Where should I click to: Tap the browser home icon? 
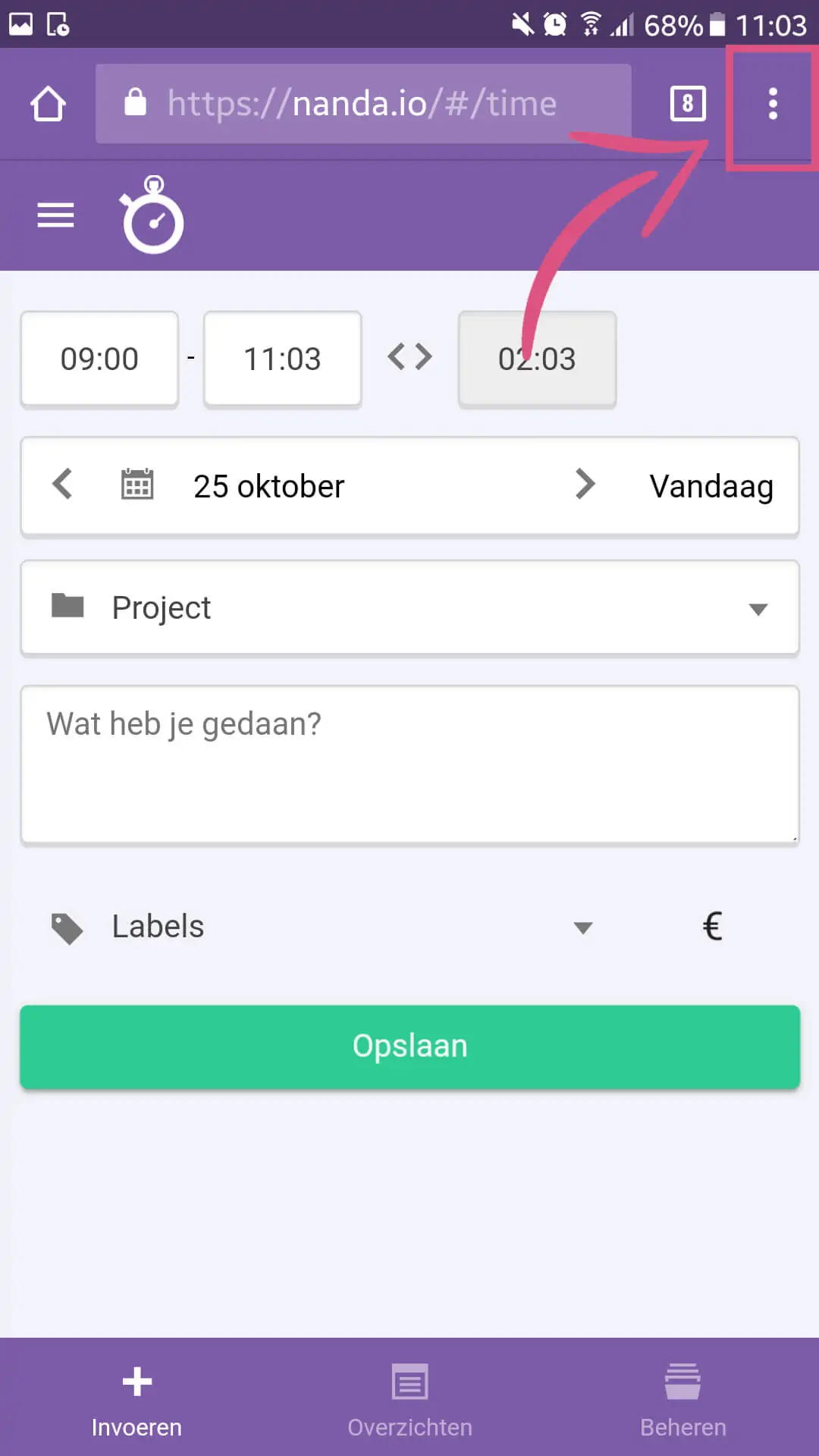[x=48, y=104]
